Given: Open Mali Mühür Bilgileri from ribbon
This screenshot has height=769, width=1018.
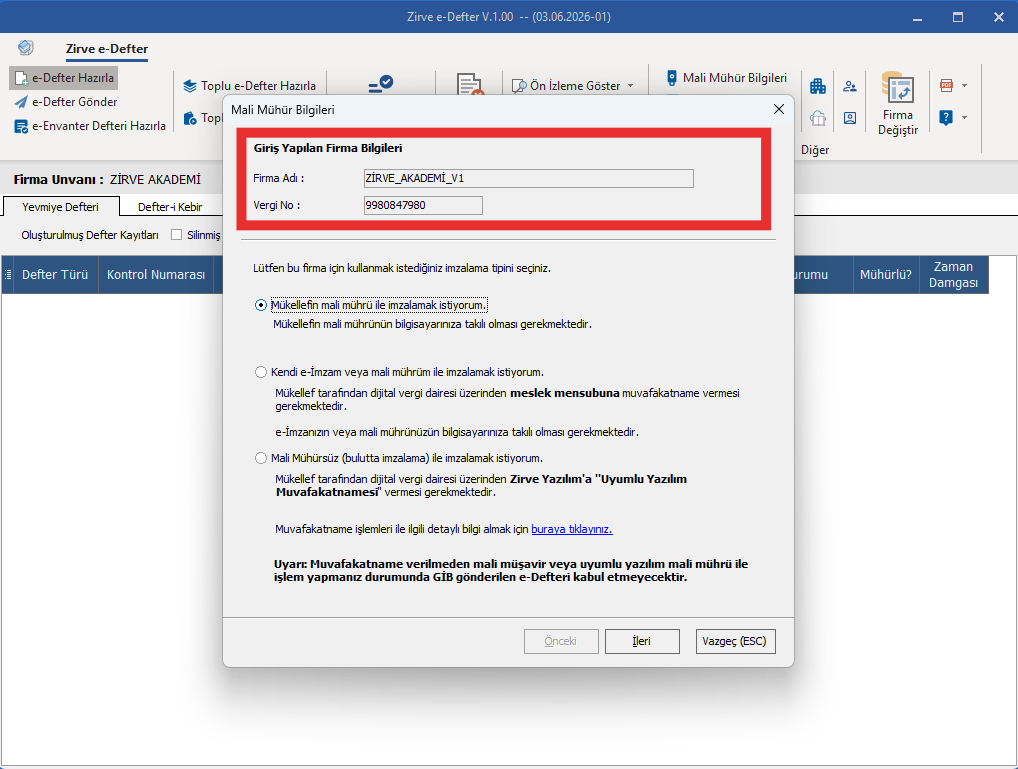Looking at the screenshot, I should [x=726, y=78].
